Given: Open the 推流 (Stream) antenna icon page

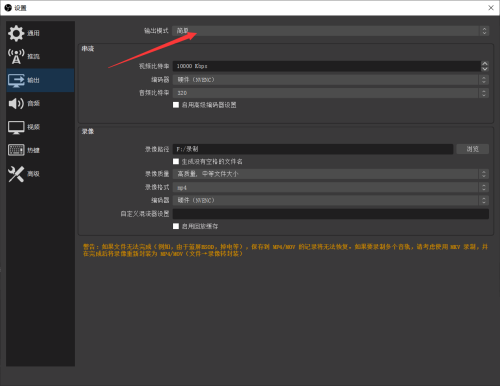Looking at the screenshot, I should (16, 56).
